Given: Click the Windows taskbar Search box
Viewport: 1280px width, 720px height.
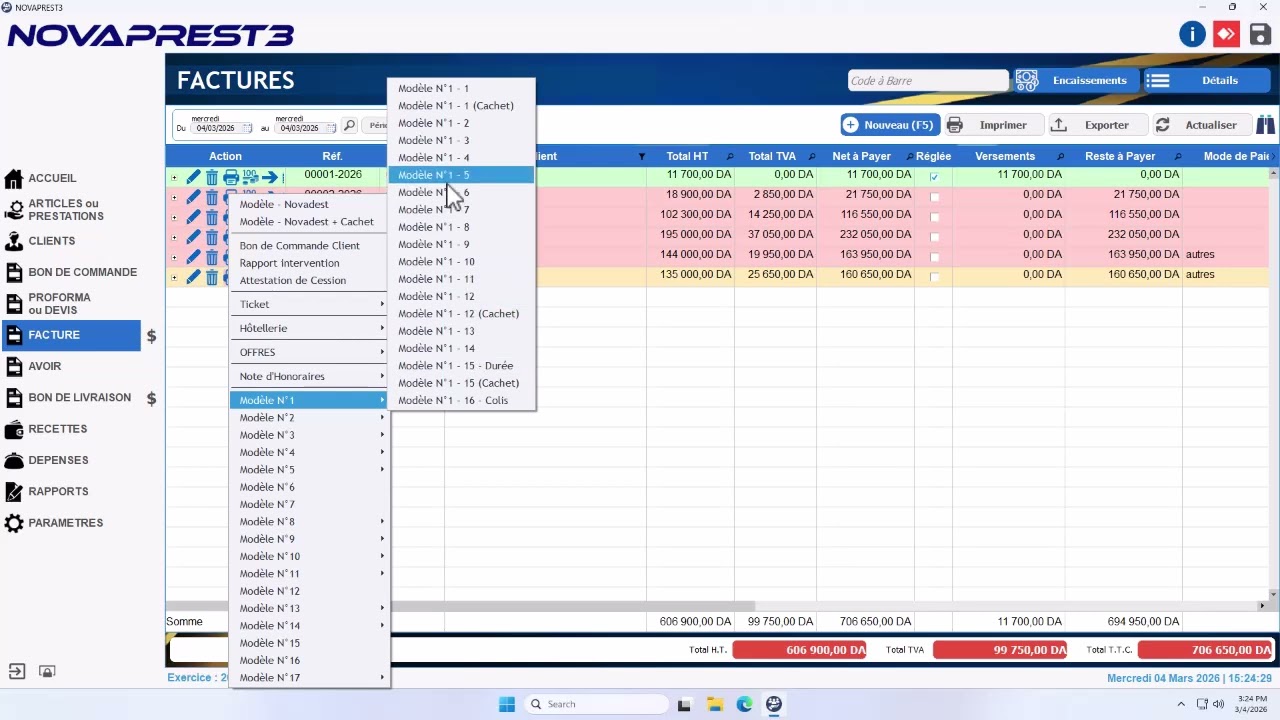Looking at the screenshot, I should (596, 704).
